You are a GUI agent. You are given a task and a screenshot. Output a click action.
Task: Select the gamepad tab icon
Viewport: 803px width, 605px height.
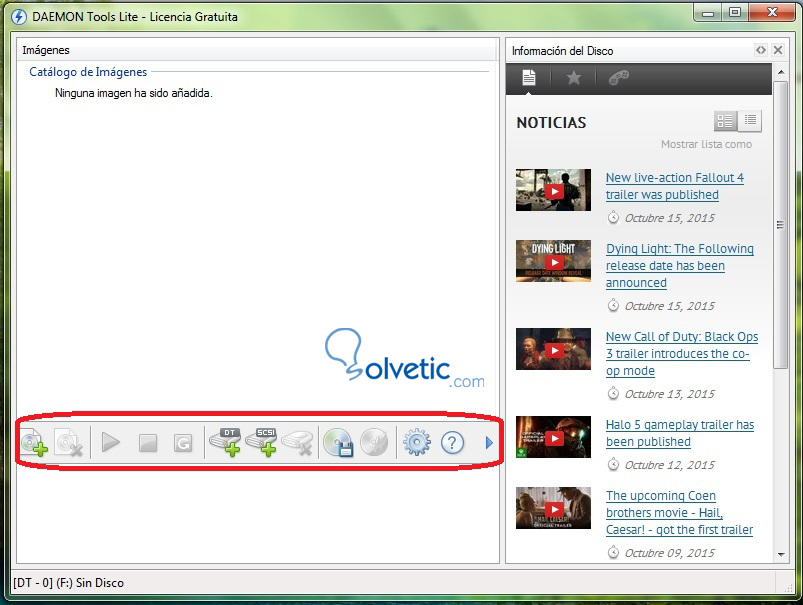619,78
